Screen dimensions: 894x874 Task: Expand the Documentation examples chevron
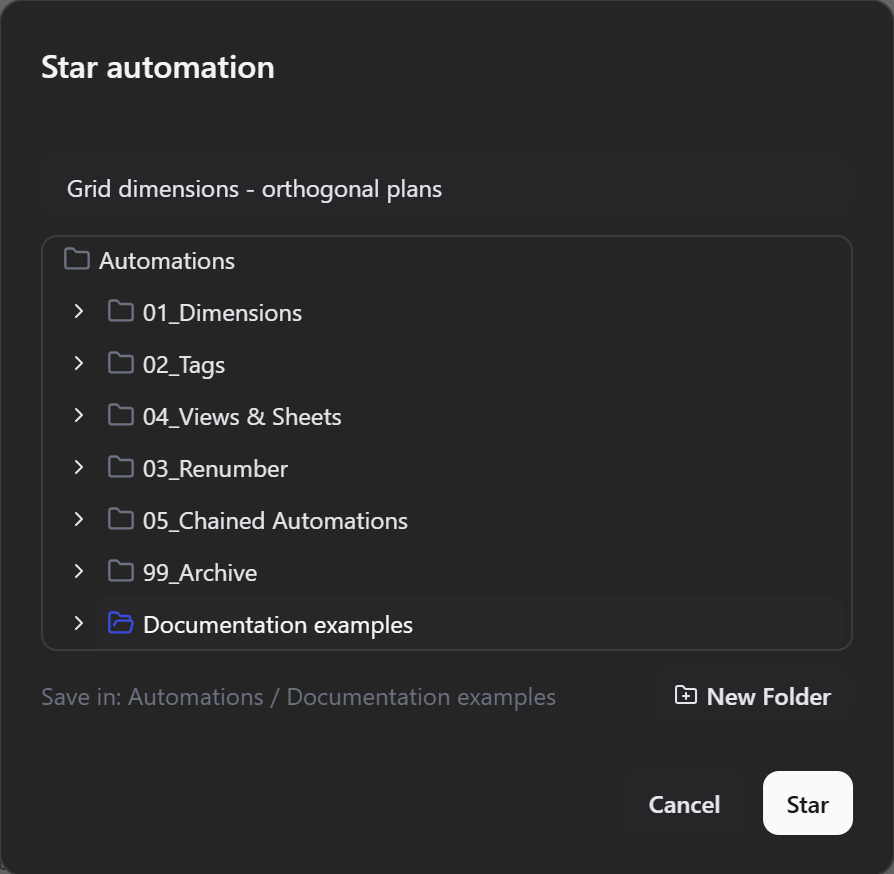pyautogui.click(x=79, y=623)
